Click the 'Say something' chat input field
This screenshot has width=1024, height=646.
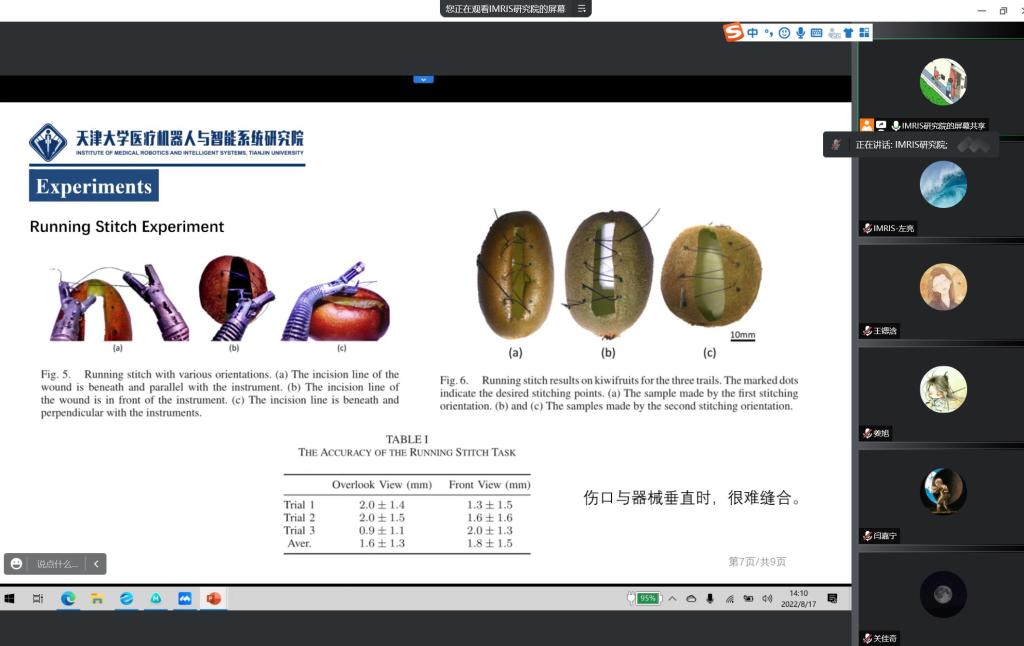pos(57,564)
